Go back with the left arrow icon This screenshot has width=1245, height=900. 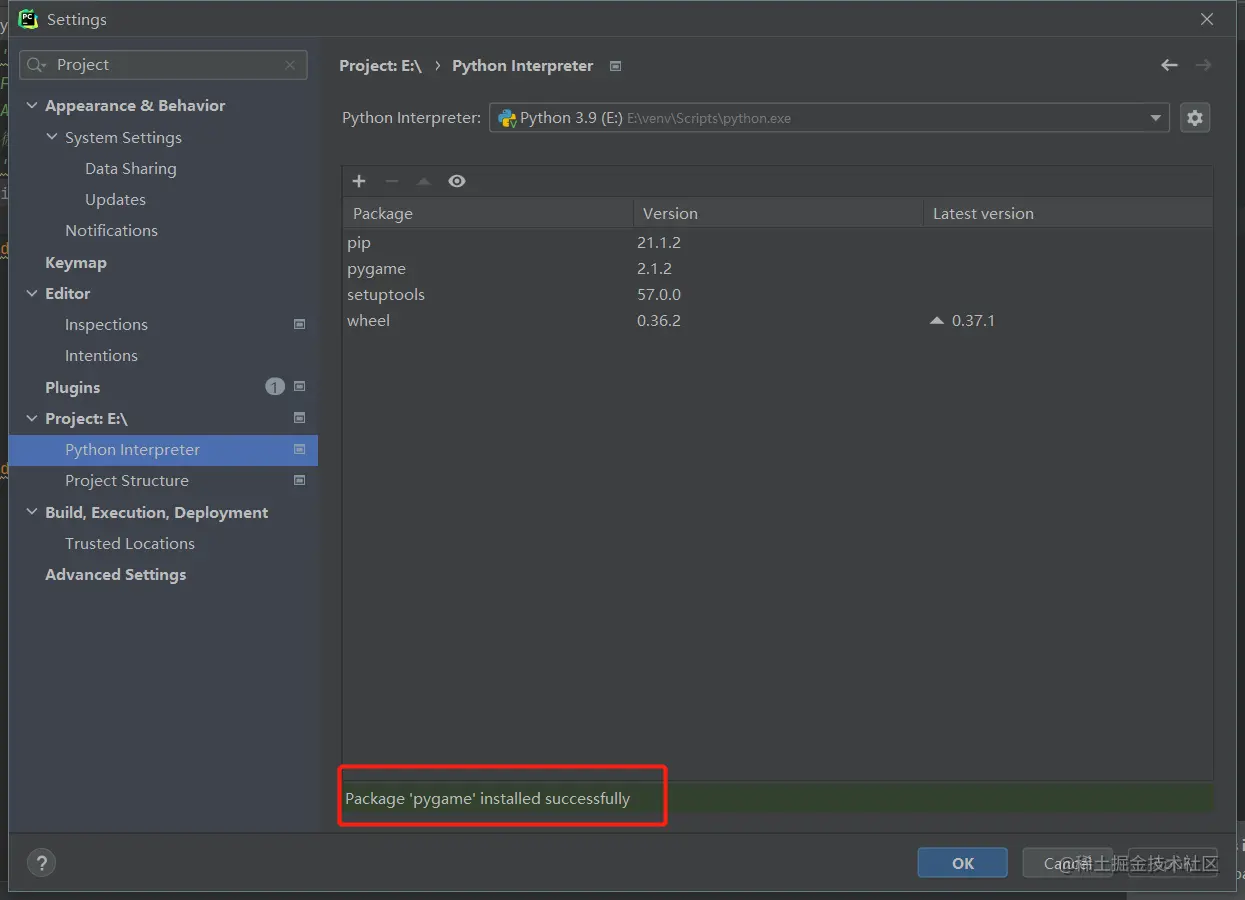tap(1169, 65)
